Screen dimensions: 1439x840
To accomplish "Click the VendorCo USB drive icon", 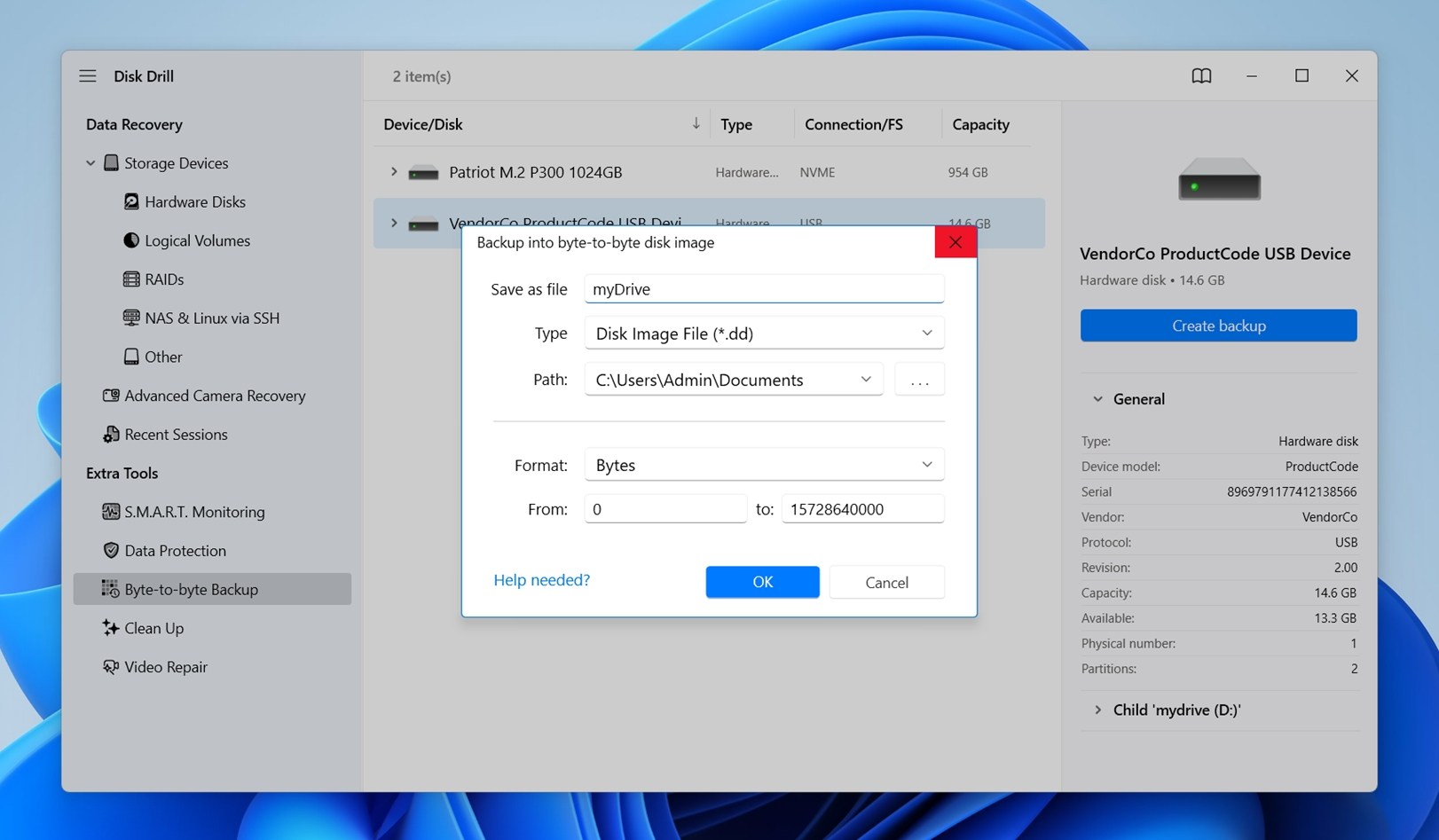I will coord(423,224).
